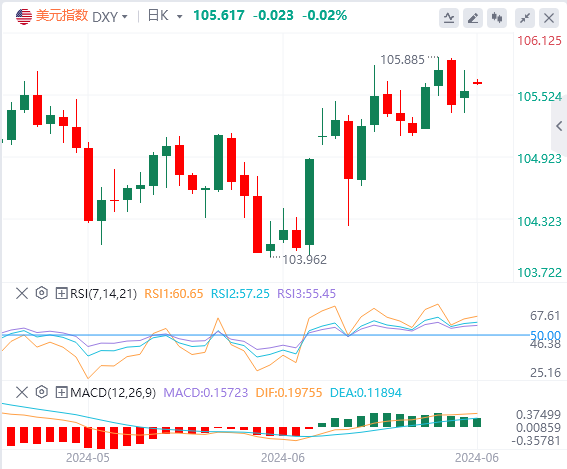Toggle the RSI panel plus box

(61, 293)
